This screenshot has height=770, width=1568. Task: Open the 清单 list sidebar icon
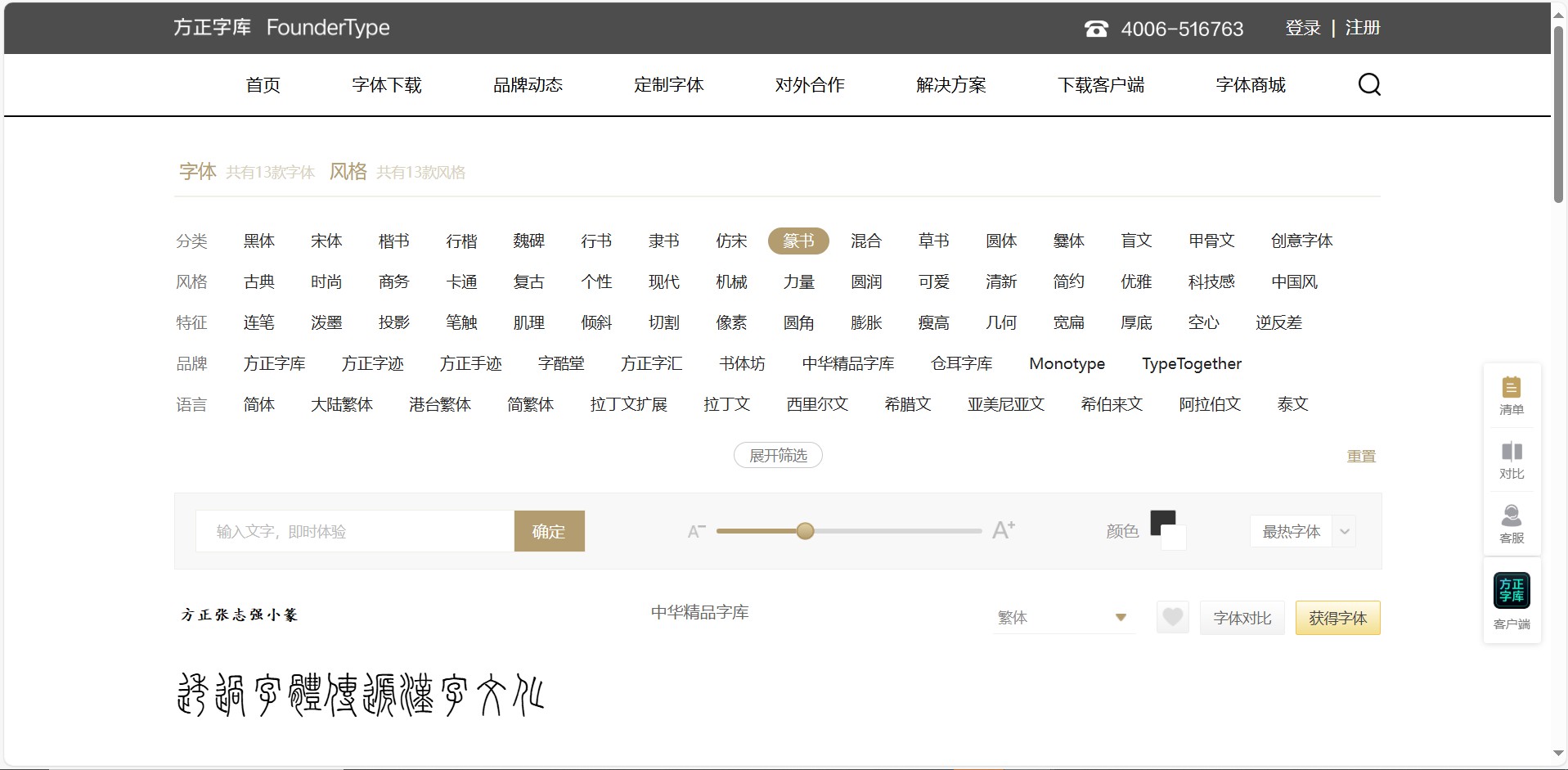(1511, 395)
